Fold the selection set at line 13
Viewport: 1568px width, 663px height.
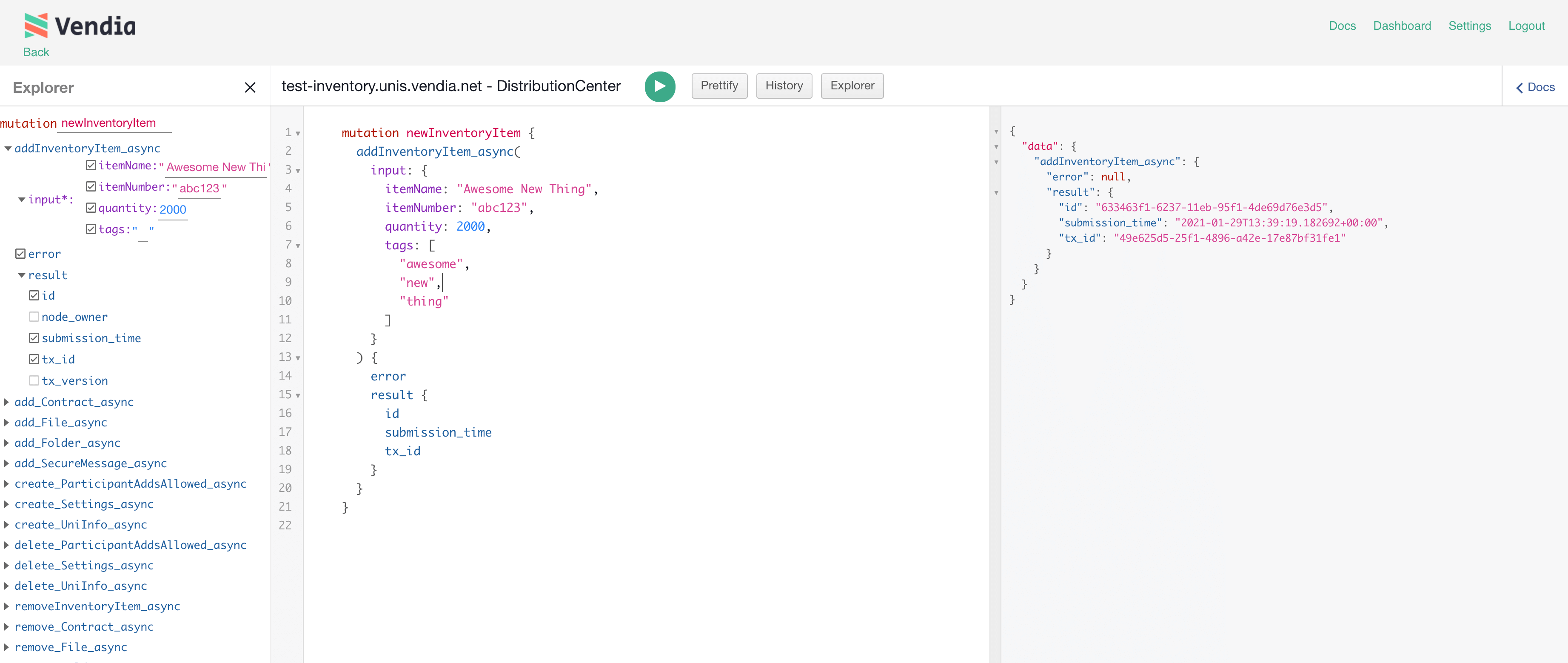click(x=298, y=358)
